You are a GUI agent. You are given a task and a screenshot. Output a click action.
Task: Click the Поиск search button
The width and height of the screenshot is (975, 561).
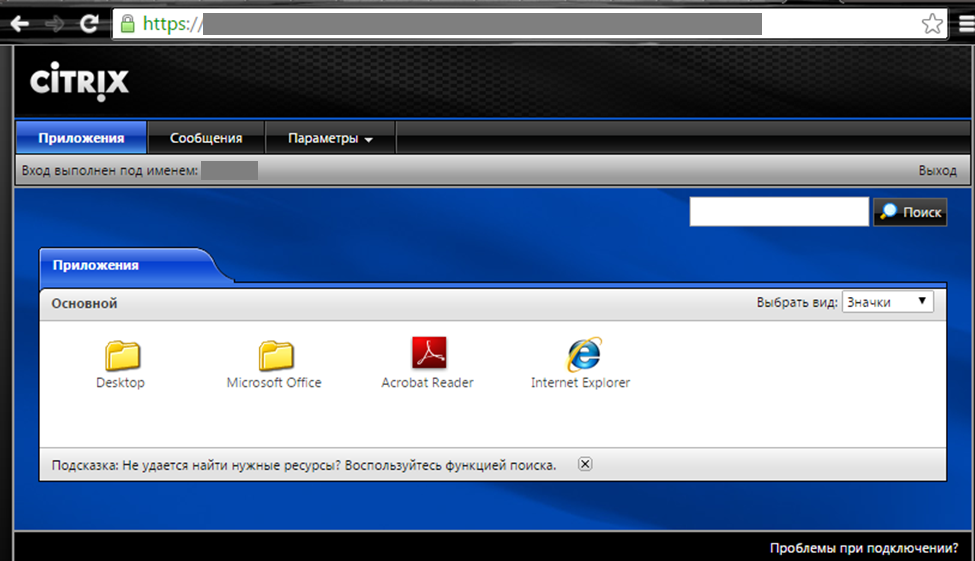910,212
